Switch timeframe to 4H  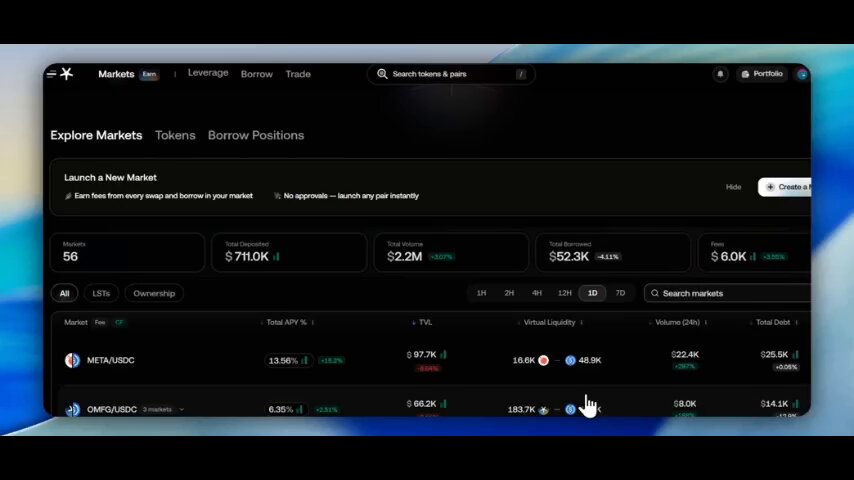537,293
